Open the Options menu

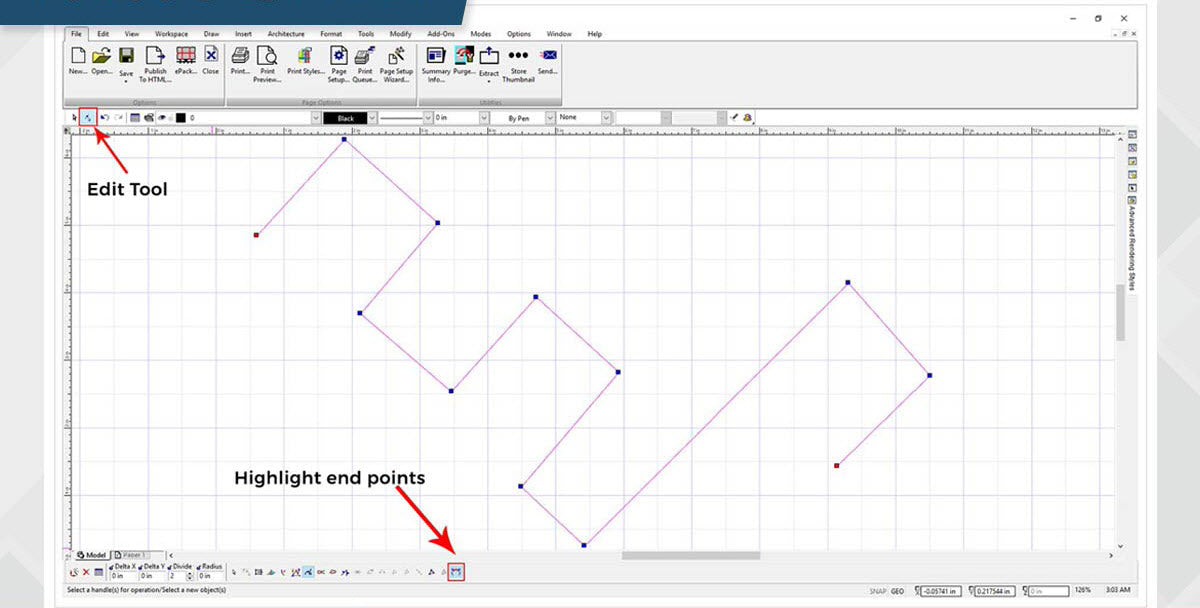[x=519, y=34]
